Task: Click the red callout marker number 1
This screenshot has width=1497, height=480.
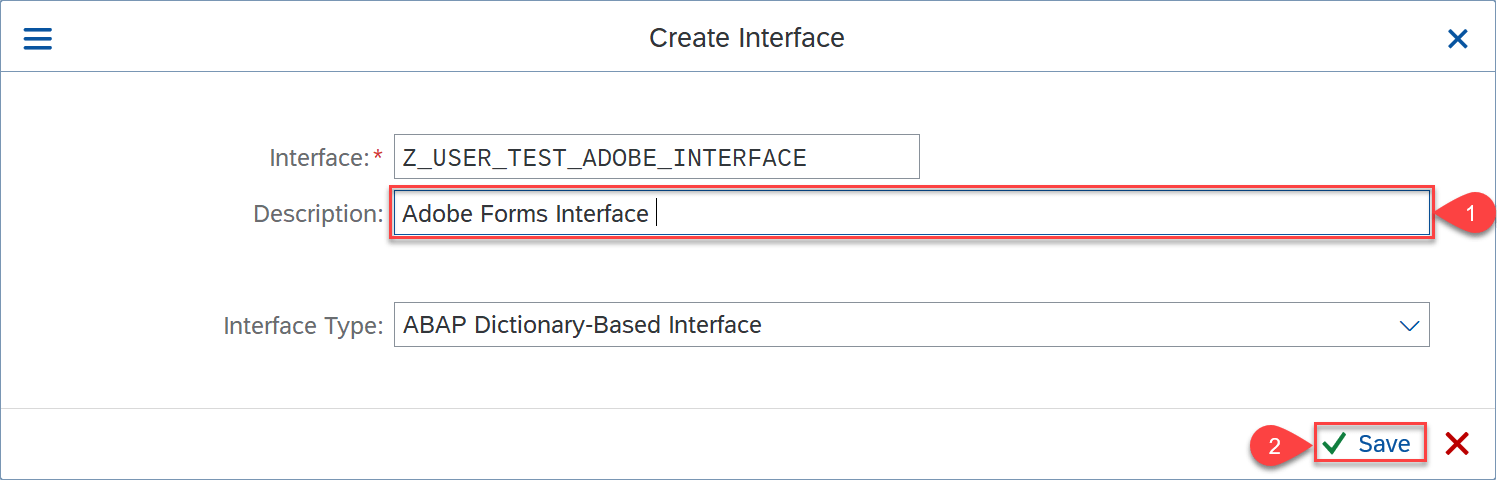Action: pos(1470,214)
